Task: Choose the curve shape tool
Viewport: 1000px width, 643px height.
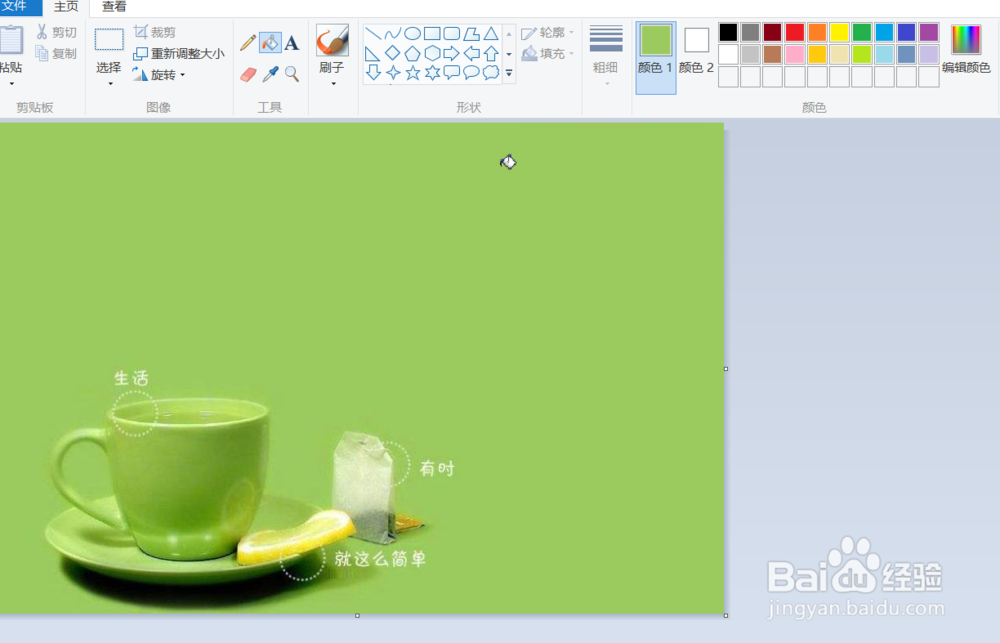Action: pos(392,33)
